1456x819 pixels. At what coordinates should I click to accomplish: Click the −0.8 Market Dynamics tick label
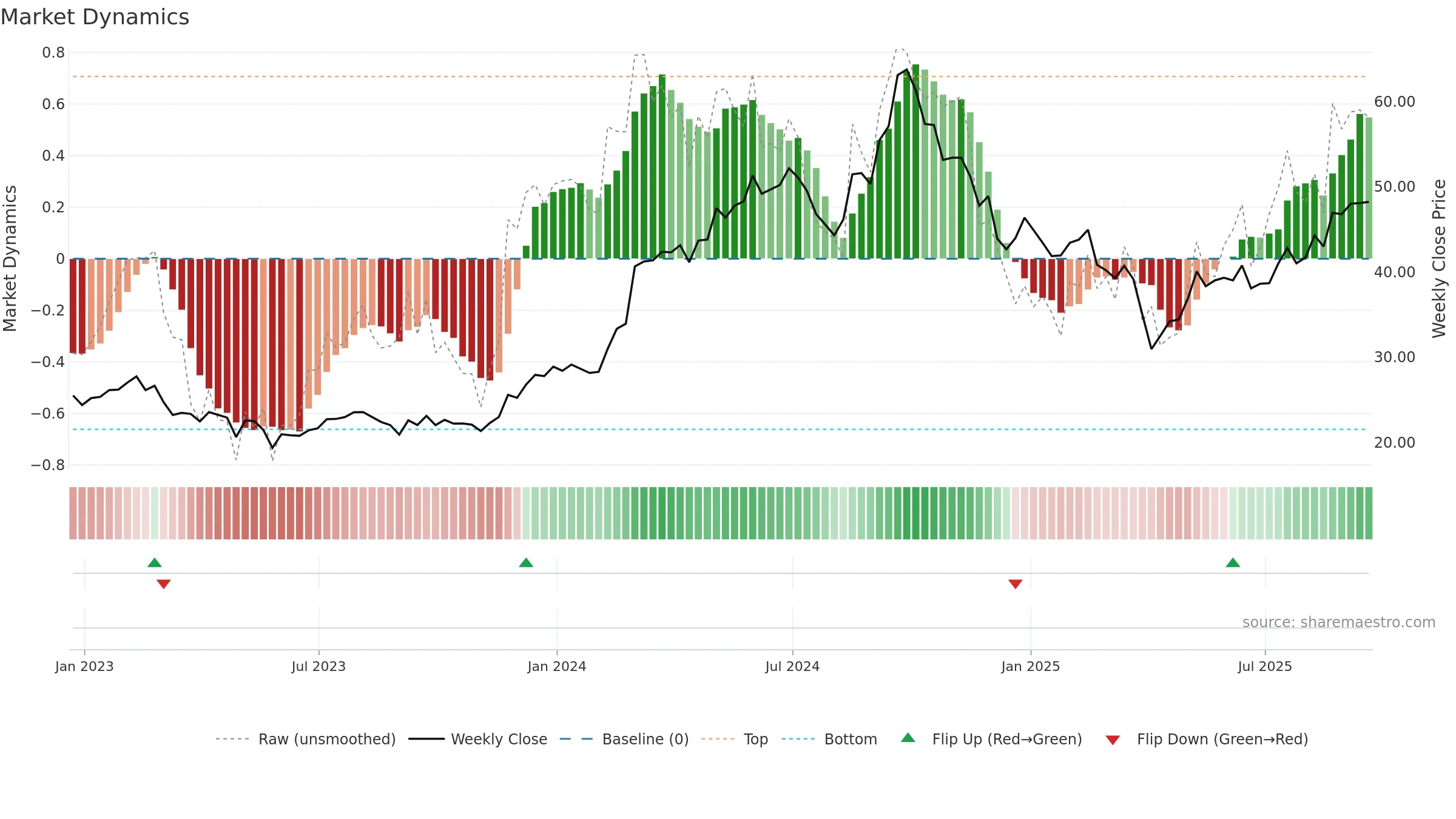click(x=48, y=465)
